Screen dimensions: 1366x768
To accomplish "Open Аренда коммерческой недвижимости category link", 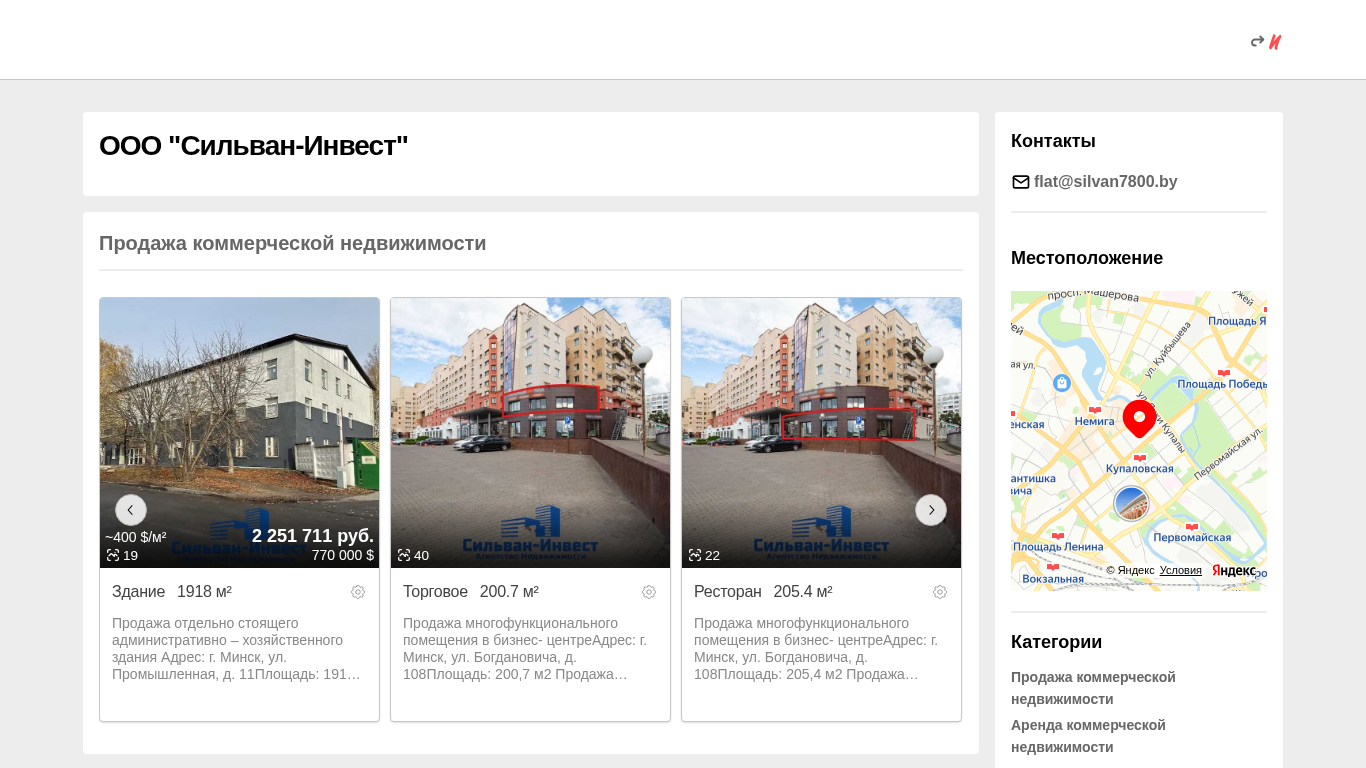I will pyautogui.click(x=1088, y=736).
